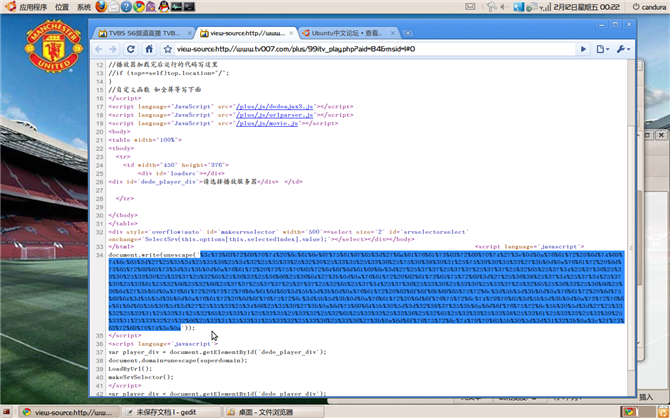Image resolution: width=670 pixels, height=418 pixels.
Task: Open the trash icon in bottom panel
Action: pyautogui.click(x=661, y=412)
